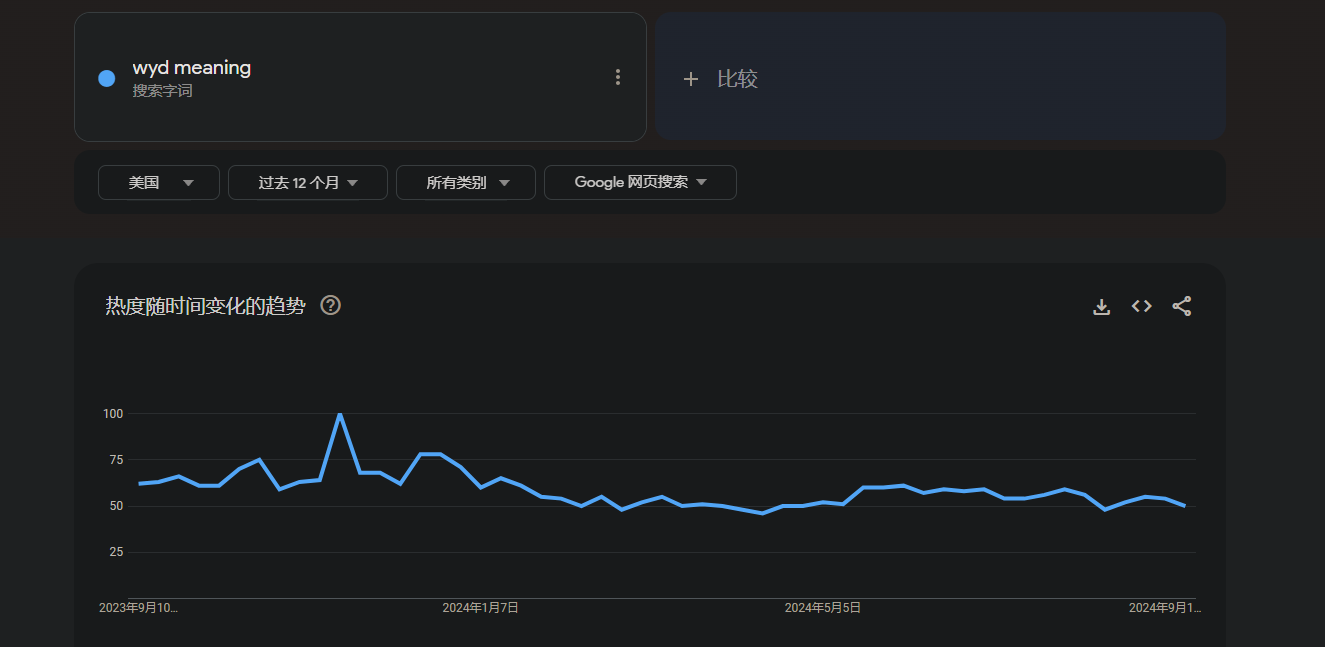
Task: Open the embed code icon for chart
Action: 1141,306
